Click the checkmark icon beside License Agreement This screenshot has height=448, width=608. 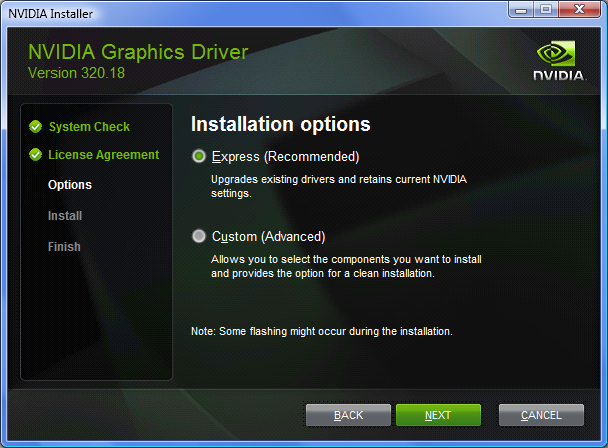(x=35, y=155)
